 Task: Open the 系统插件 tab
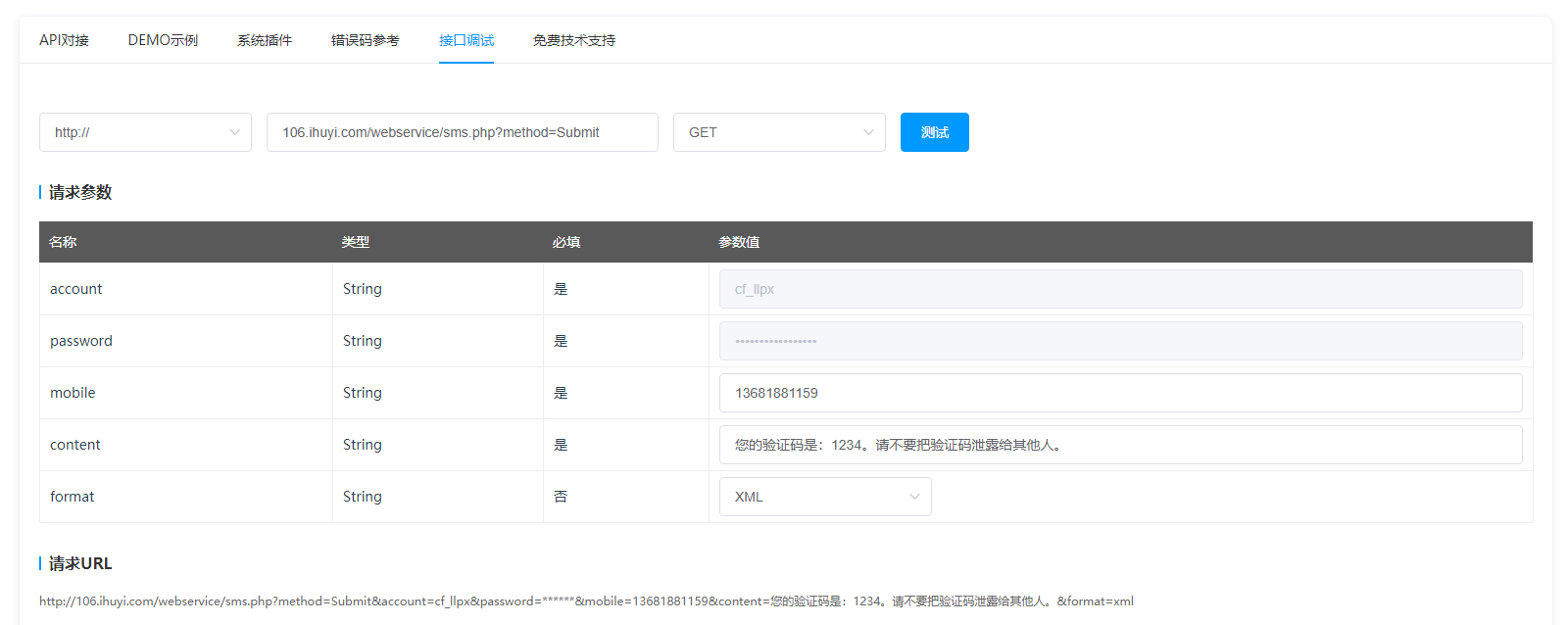pos(265,40)
